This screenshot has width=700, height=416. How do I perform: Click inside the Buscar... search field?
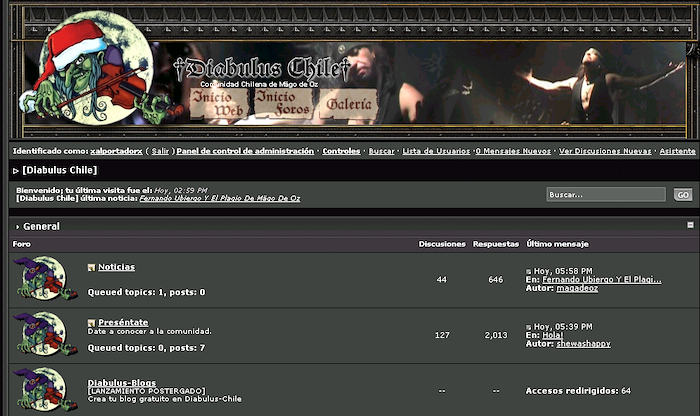606,195
